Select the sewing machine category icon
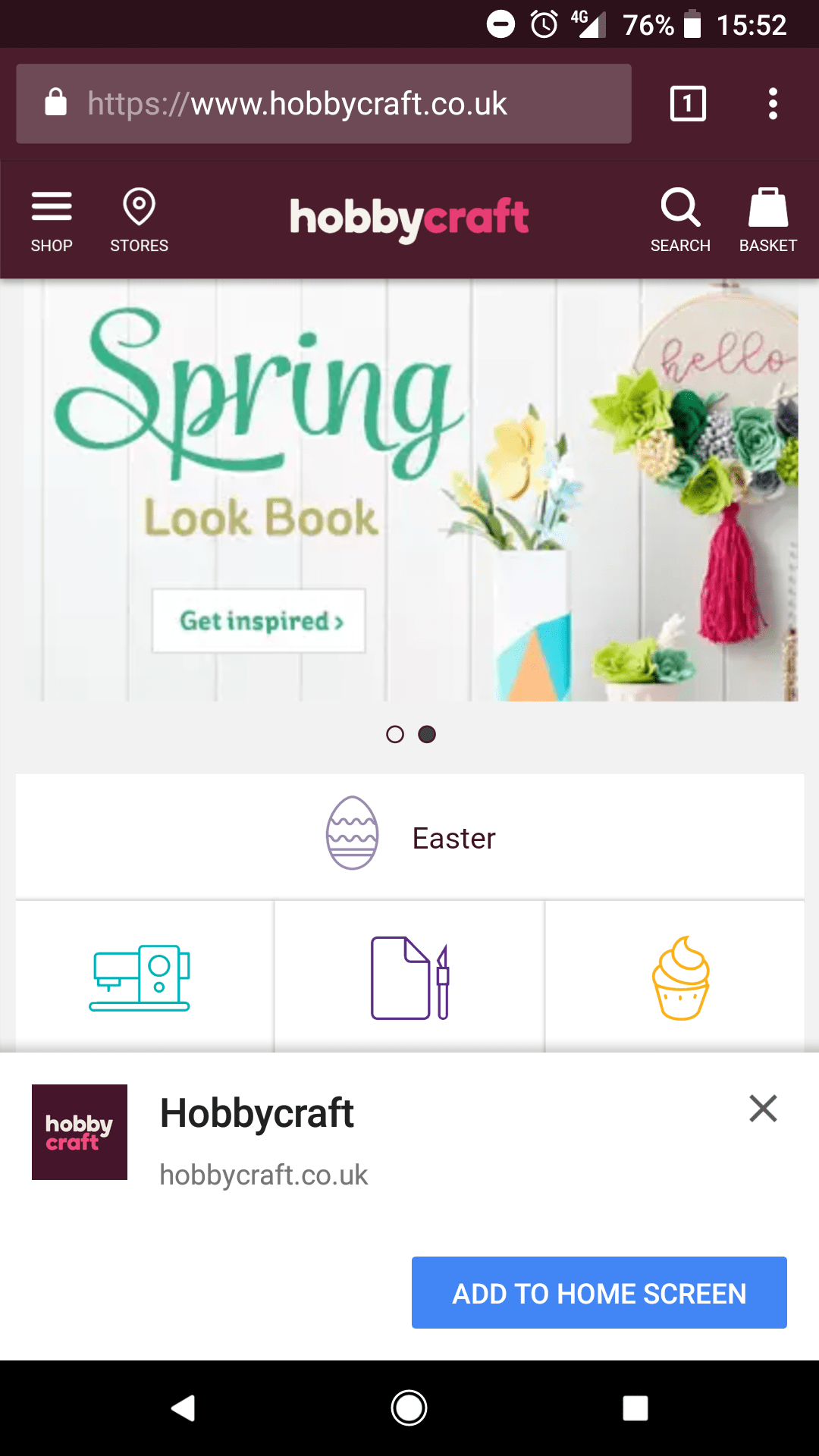 tap(140, 977)
